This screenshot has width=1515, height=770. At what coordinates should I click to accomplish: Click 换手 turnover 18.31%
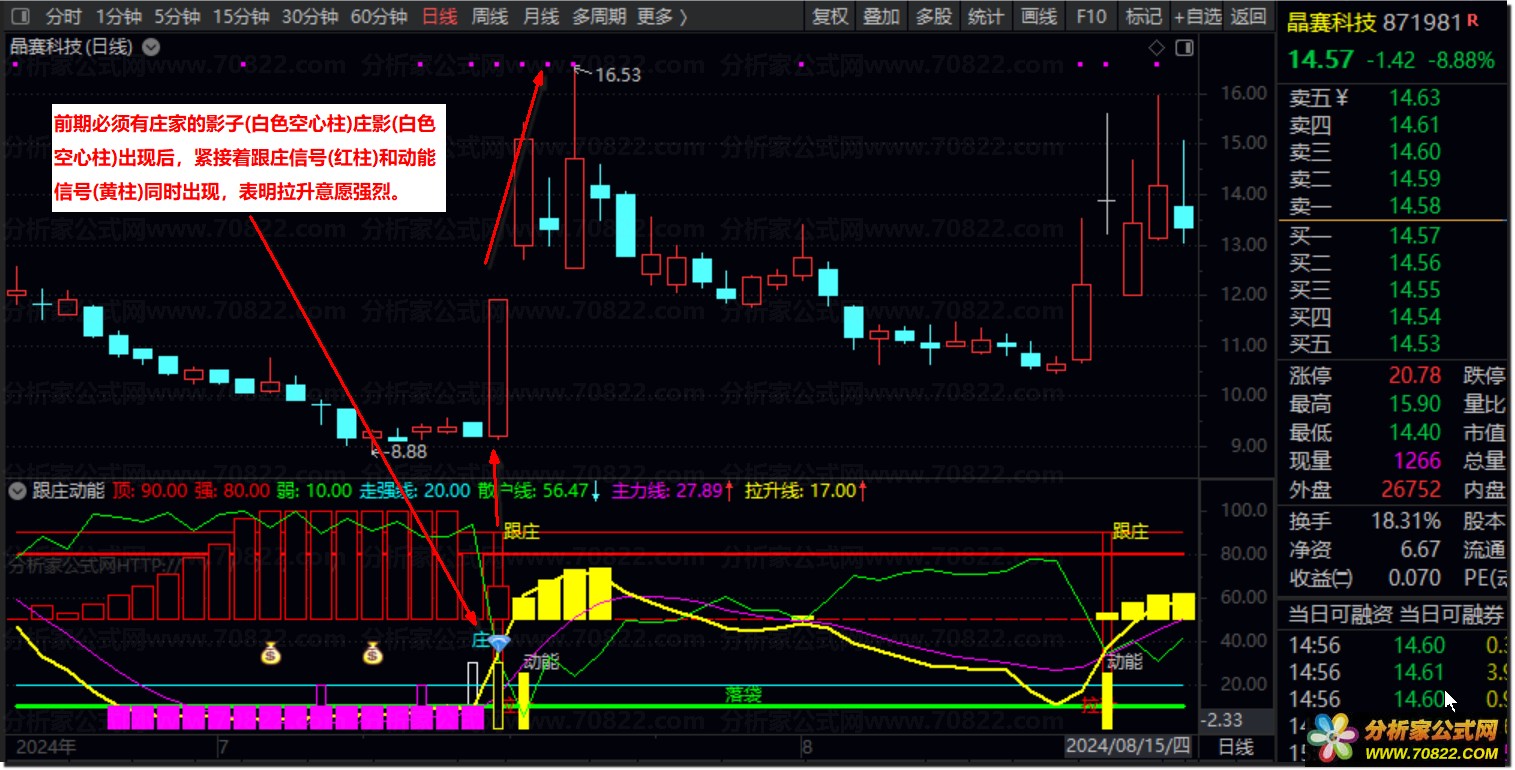(1405, 521)
